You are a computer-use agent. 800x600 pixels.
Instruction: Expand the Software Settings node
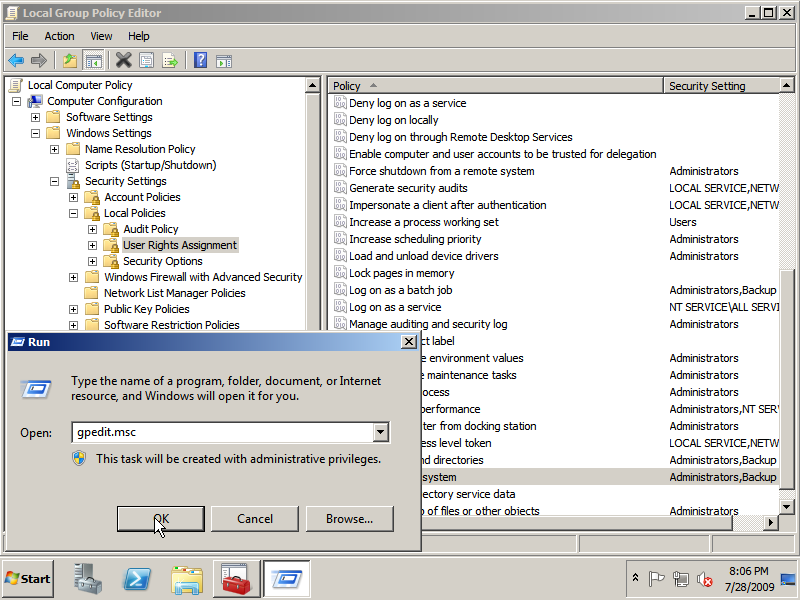(x=35, y=117)
